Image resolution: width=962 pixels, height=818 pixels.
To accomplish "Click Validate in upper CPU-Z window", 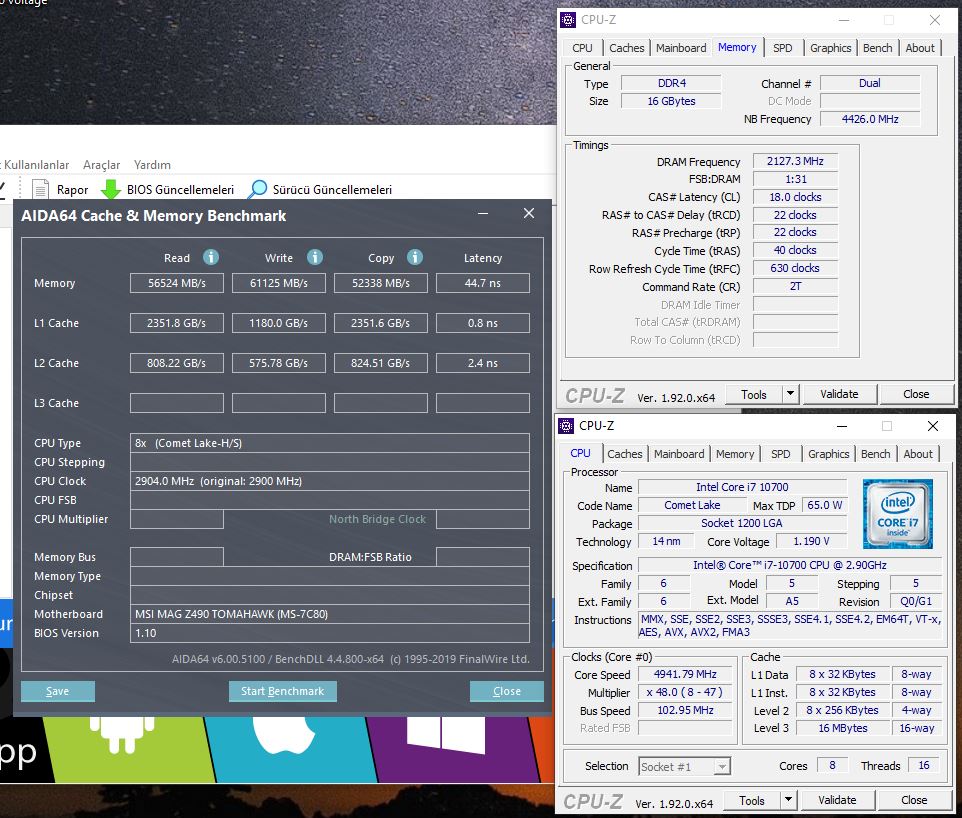I will pyautogui.click(x=839, y=394).
